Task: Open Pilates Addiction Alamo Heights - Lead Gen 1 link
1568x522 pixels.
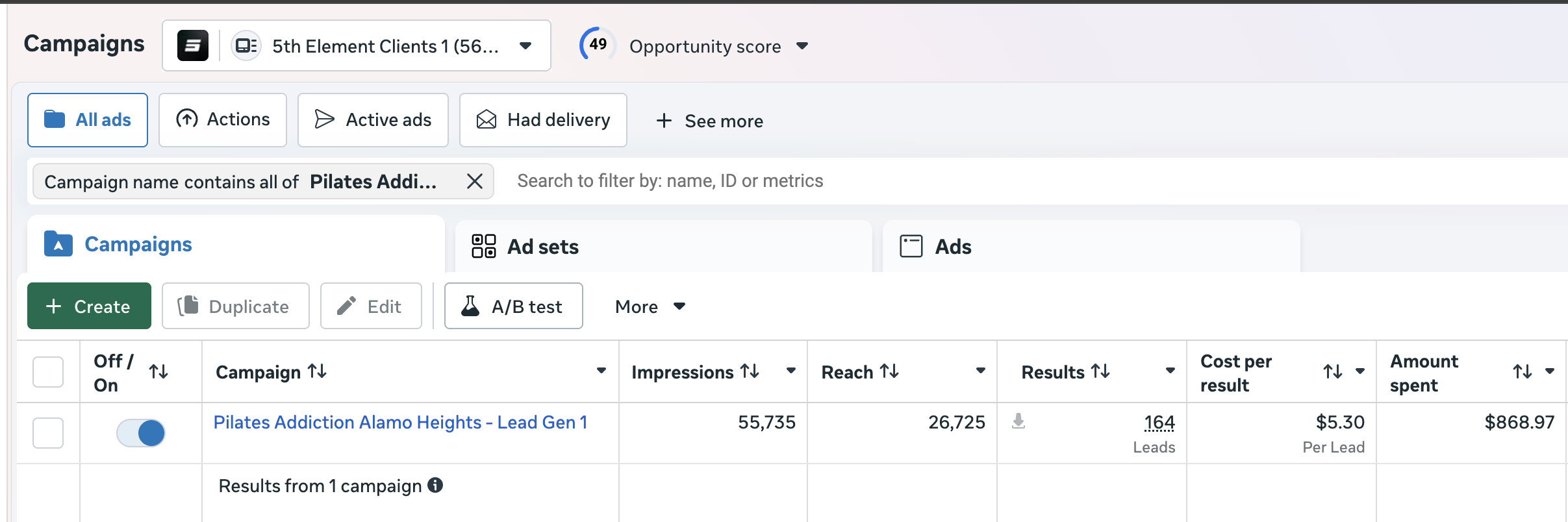Action: [401, 422]
